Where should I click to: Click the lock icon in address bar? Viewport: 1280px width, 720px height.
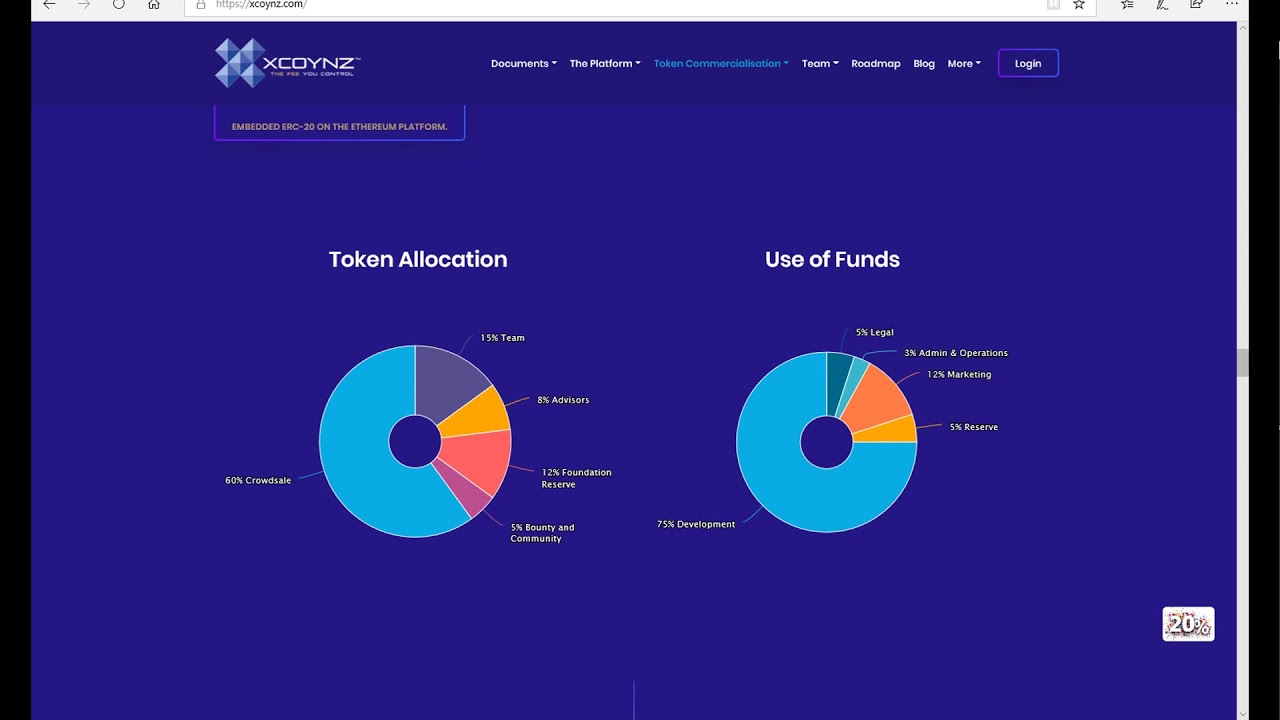(x=201, y=4)
